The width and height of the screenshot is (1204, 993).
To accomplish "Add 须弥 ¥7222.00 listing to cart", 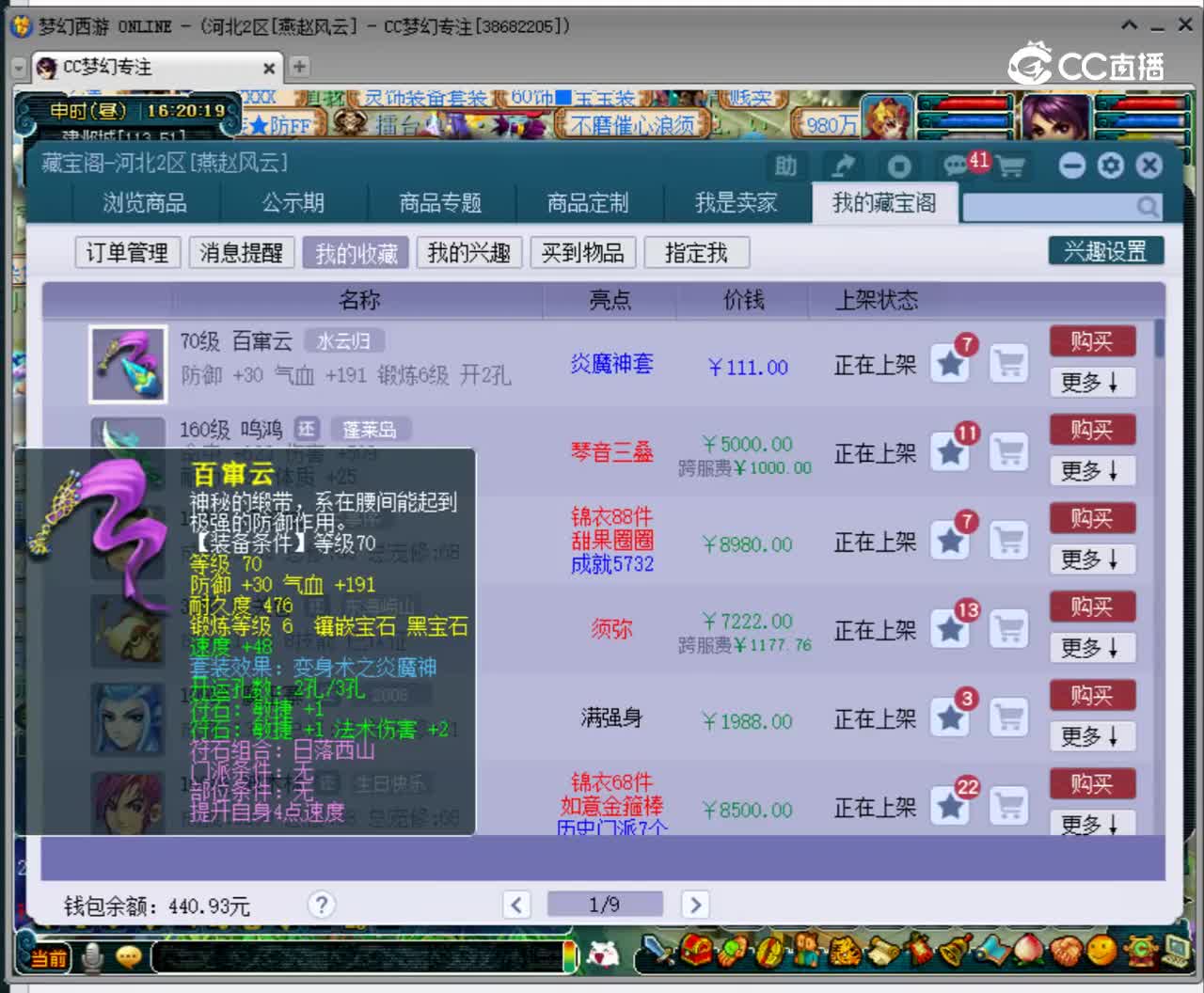I will tap(1008, 628).
